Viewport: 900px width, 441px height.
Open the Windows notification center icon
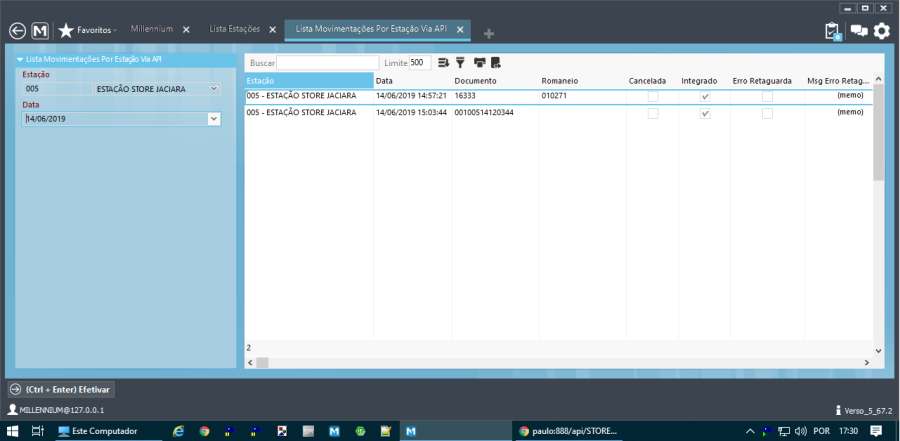tap(876, 431)
